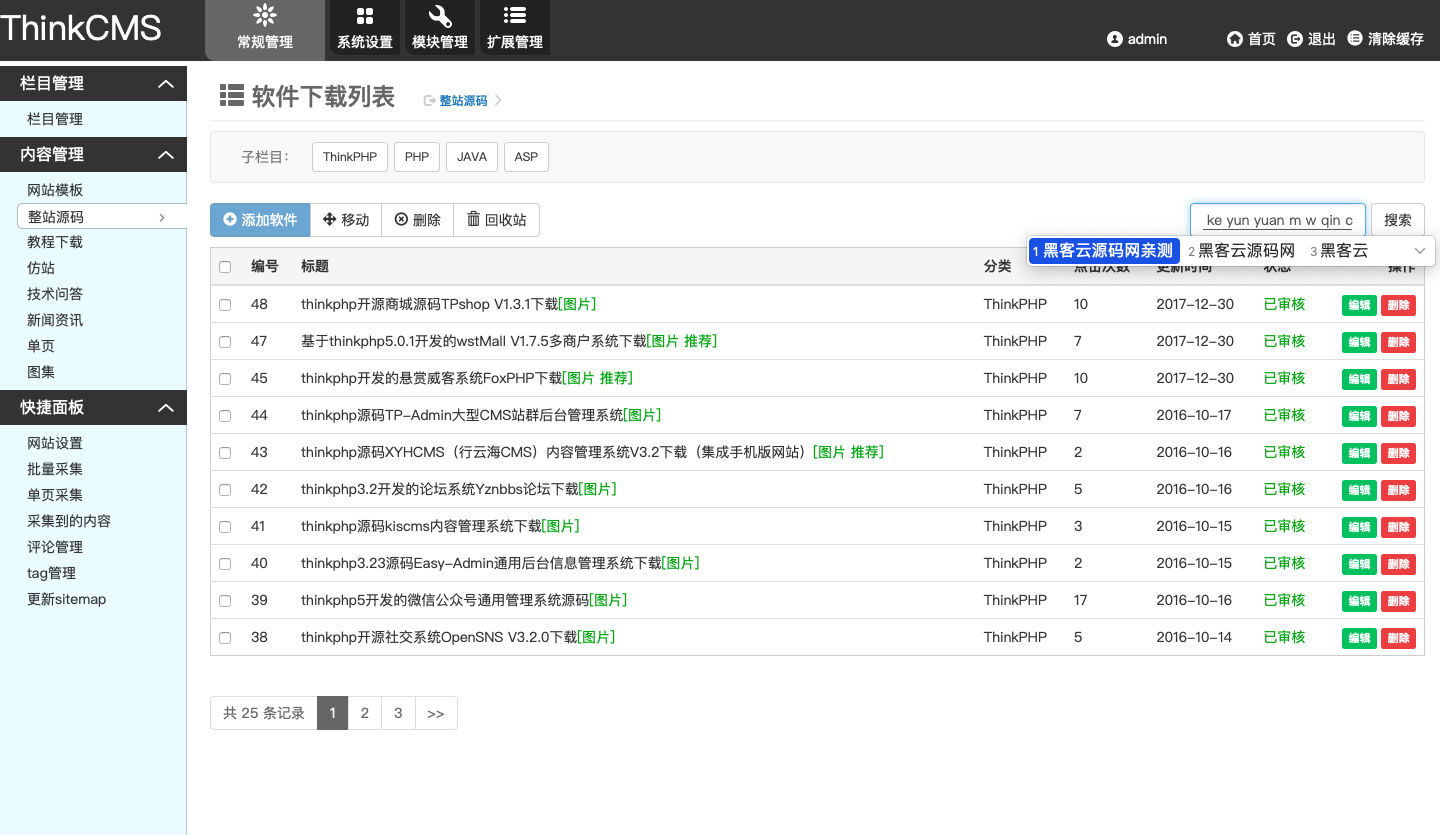
Task: Click the 清除缓存 clear cache icon
Action: (x=1355, y=38)
